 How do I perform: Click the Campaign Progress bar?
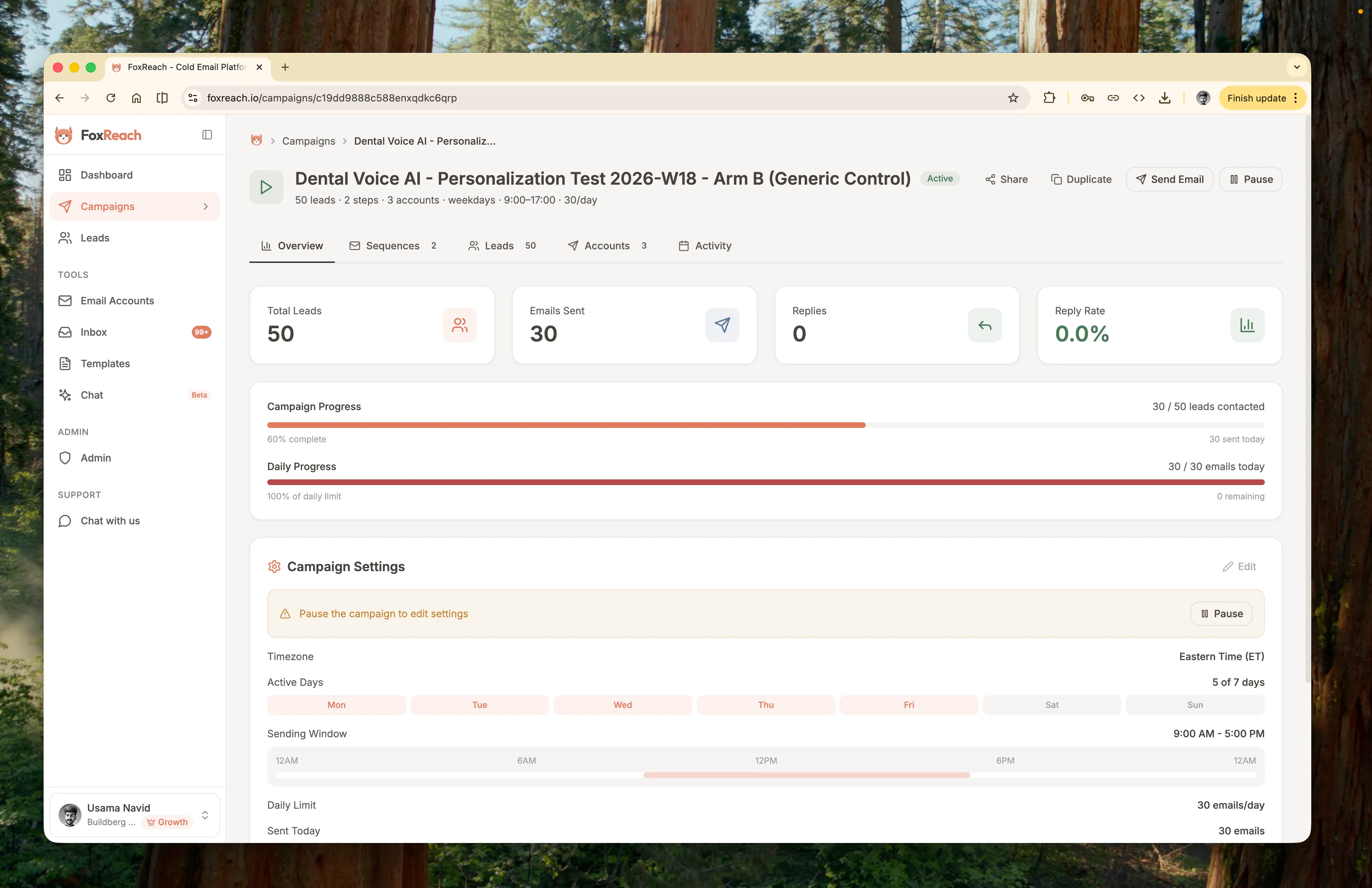pos(766,425)
